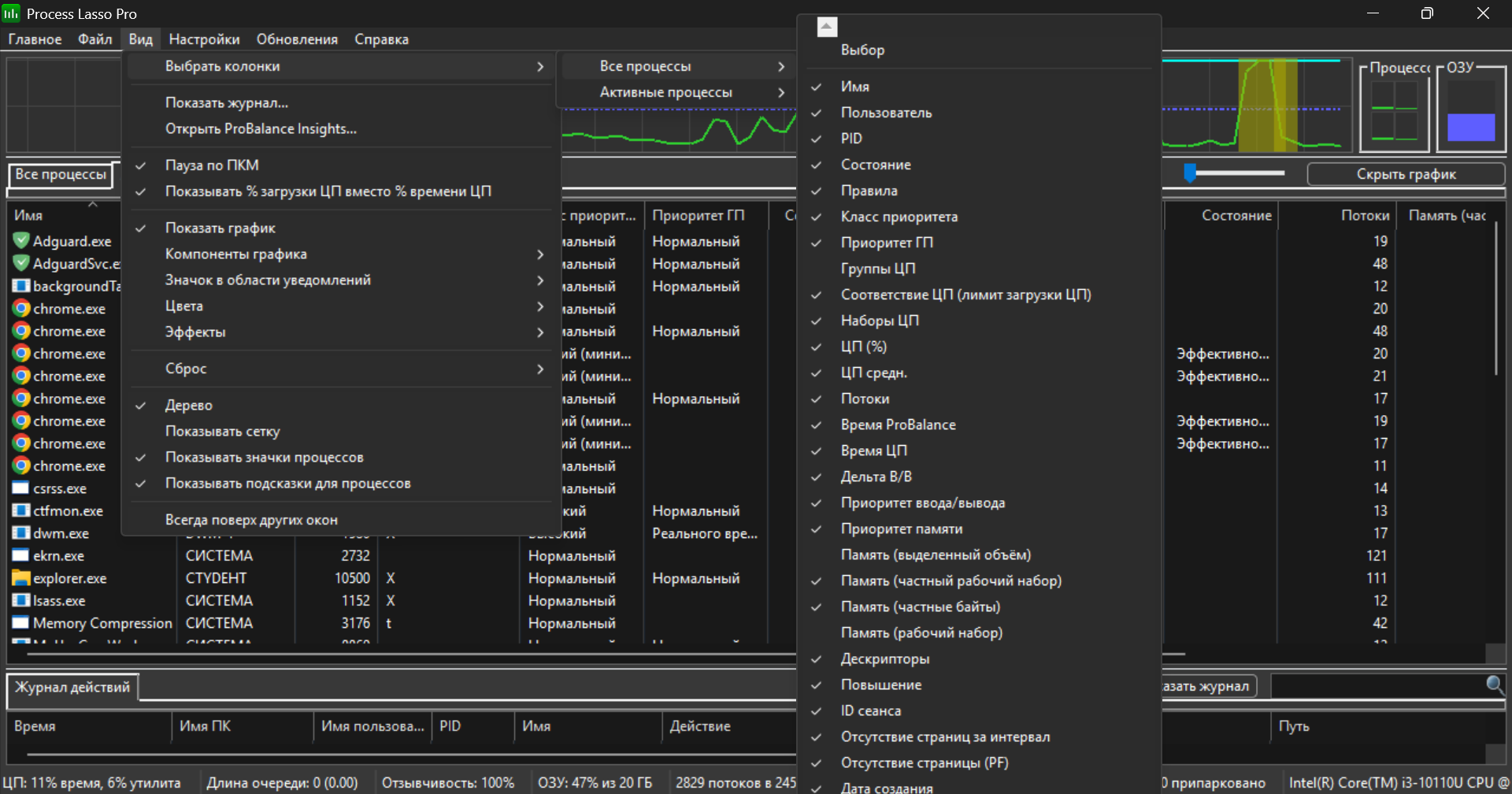This screenshot has height=794, width=1512.
Task: Click the 'Потоки' column header
Action: pyautogui.click(x=1365, y=215)
